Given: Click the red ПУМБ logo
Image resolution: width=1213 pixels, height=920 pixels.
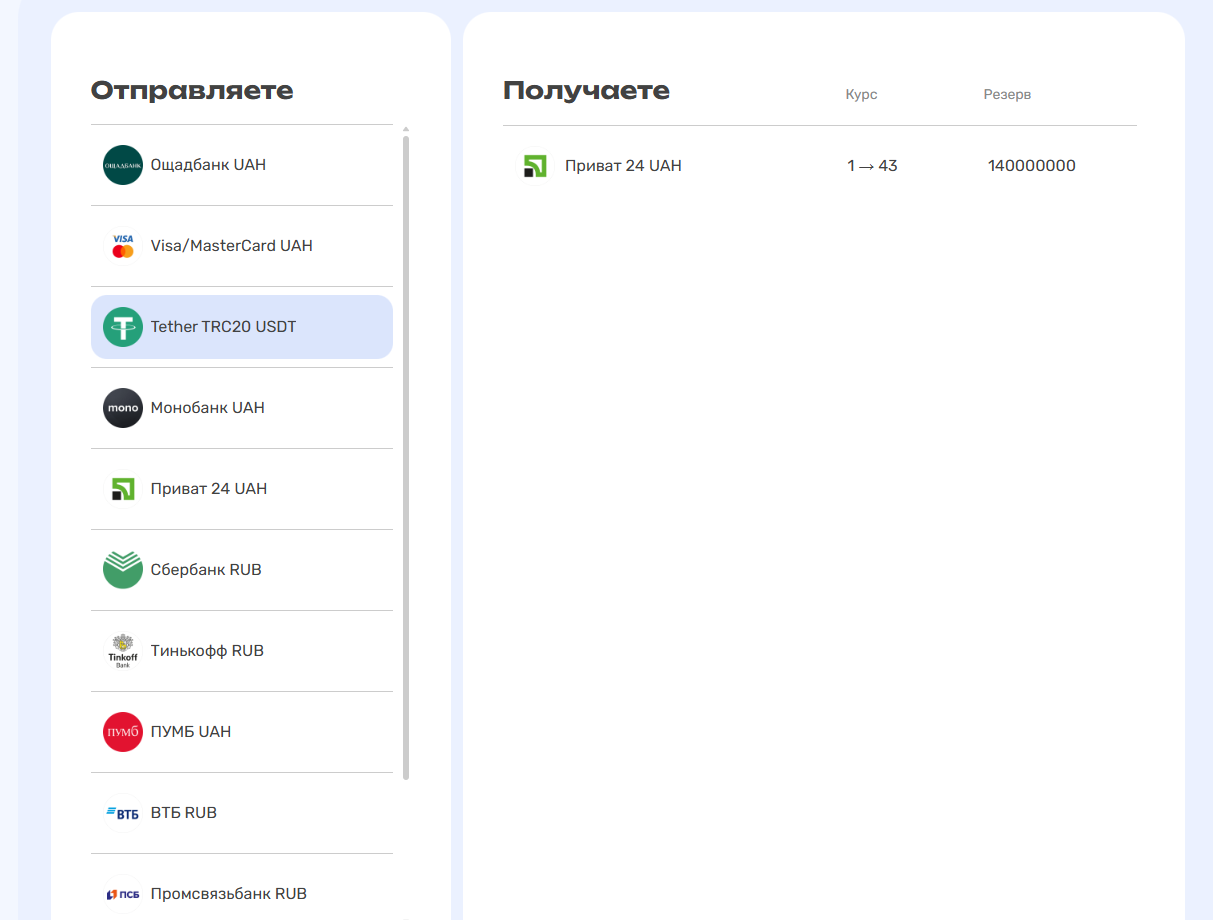Looking at the screenshot, I should click(x=123, y=732).
